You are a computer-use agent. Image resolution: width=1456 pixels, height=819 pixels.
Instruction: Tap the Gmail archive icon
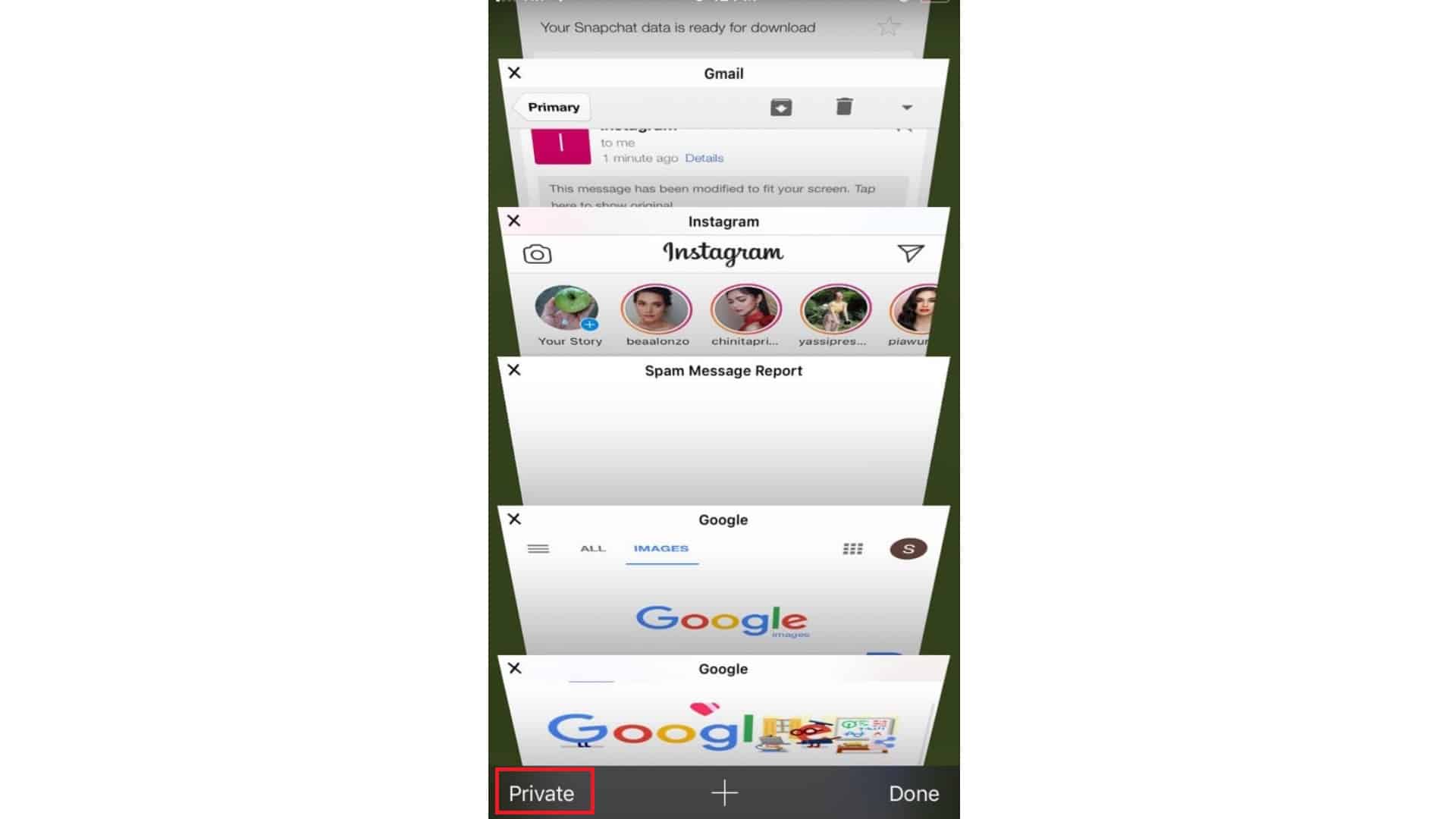(x=780, y=107)
